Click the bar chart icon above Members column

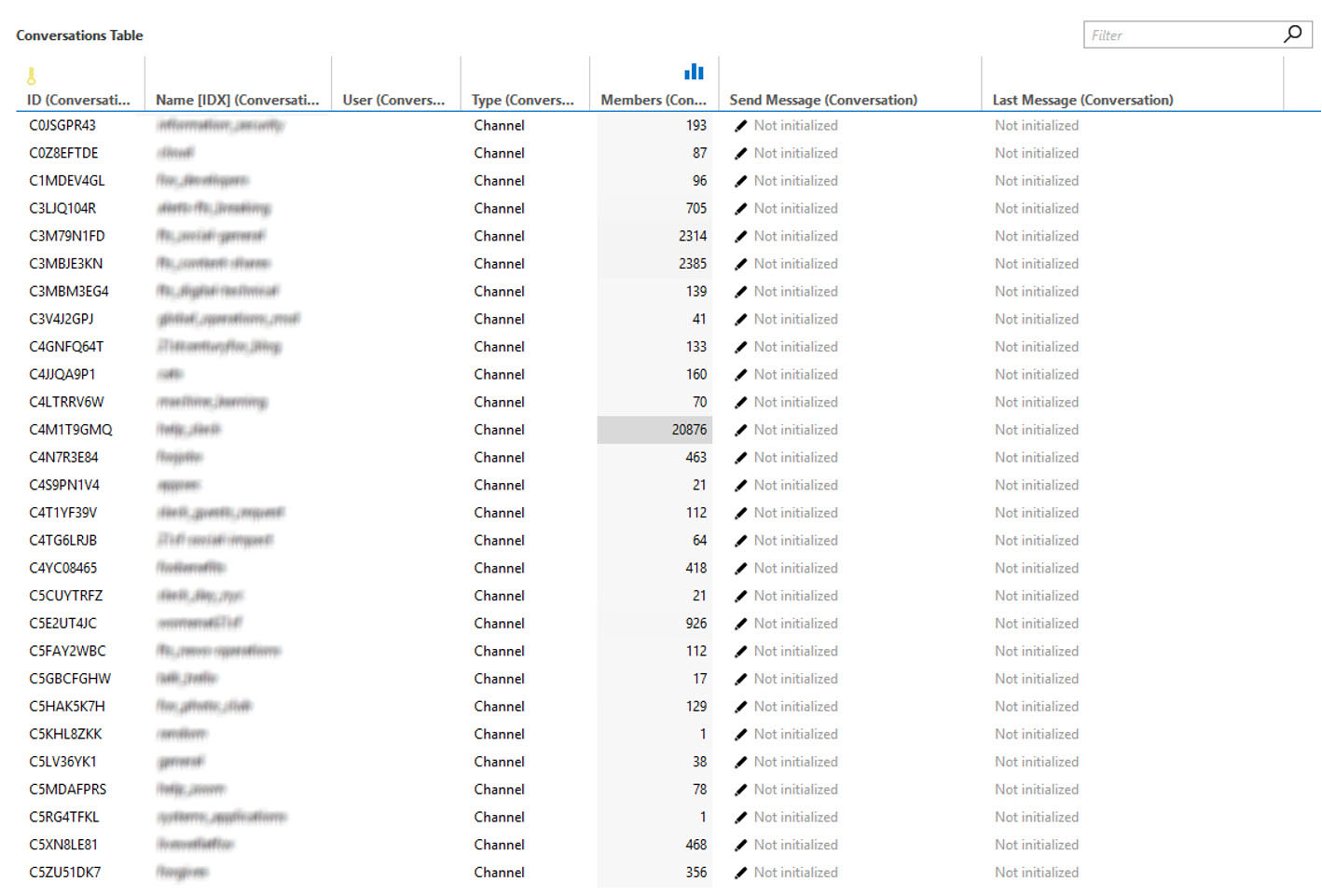694,72
